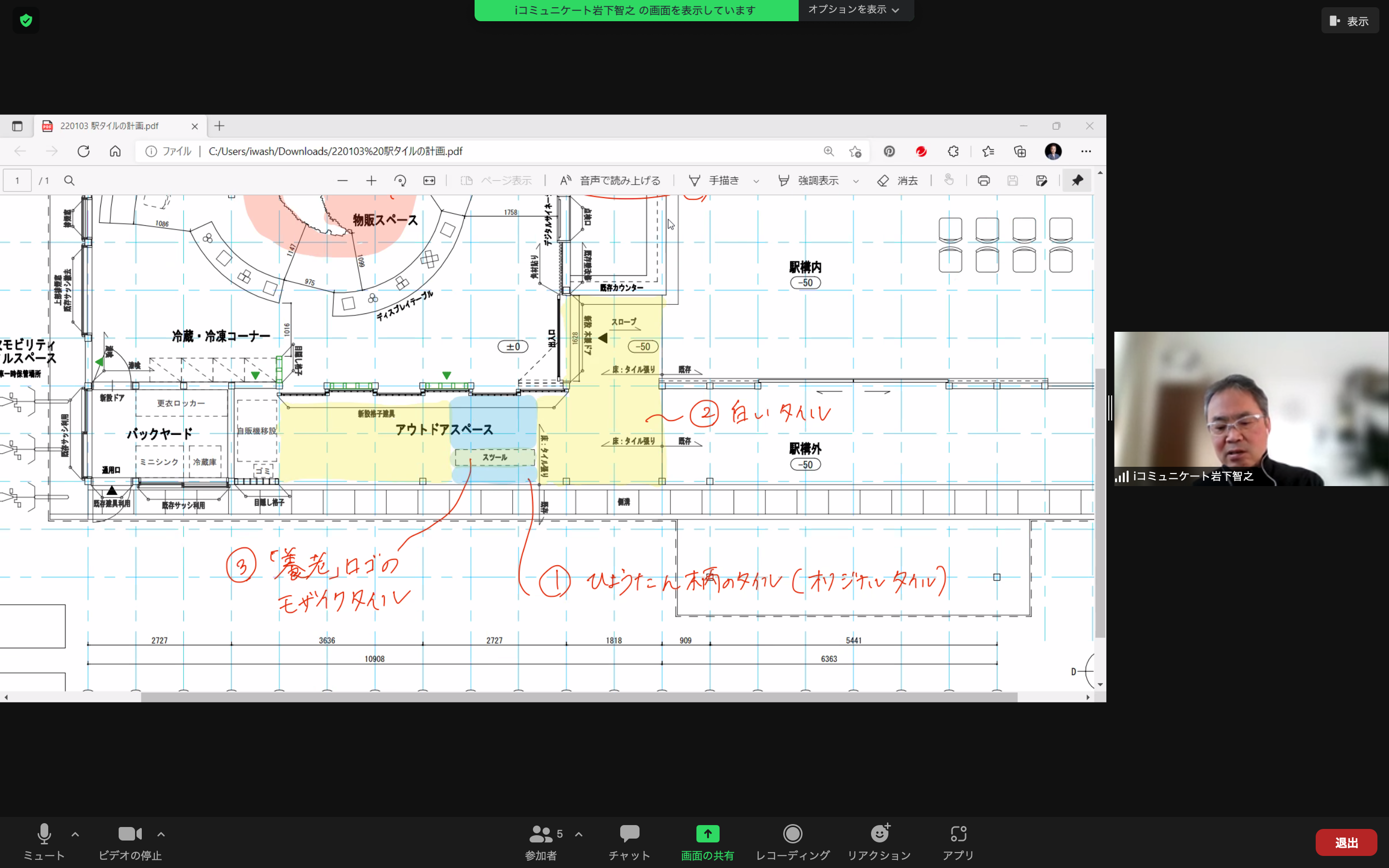This screenshot has width=1389, height=868.
Task: Toggle the pin toolbar button
Action: click(1077, 181)
